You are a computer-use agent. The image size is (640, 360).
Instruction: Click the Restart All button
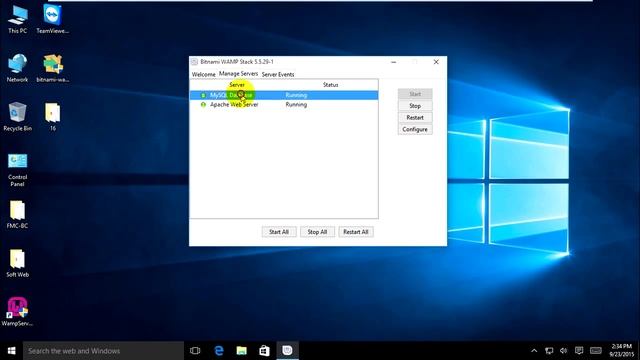356,232
